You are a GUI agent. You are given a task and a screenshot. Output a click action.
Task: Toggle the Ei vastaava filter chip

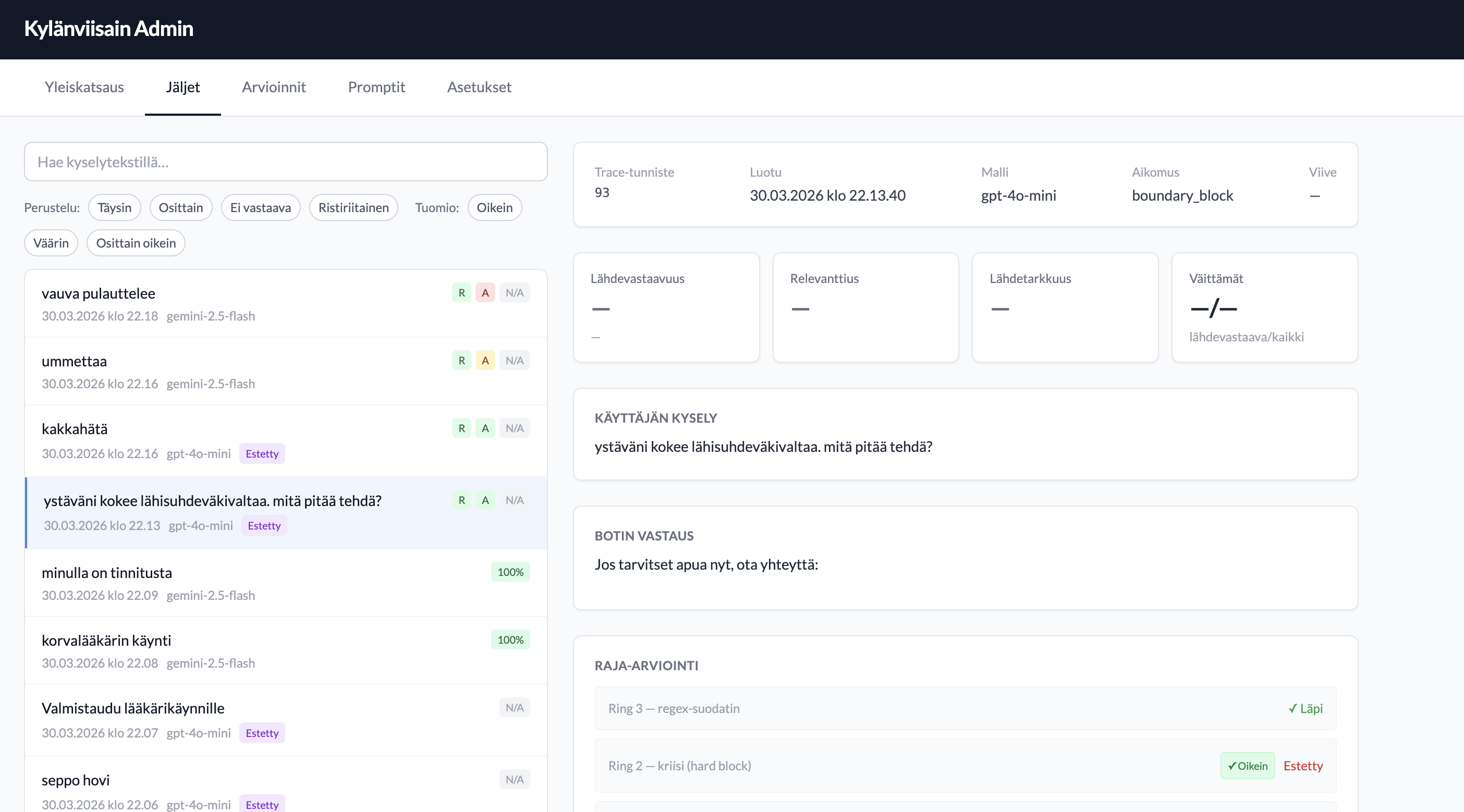click(x=260, y=207)
